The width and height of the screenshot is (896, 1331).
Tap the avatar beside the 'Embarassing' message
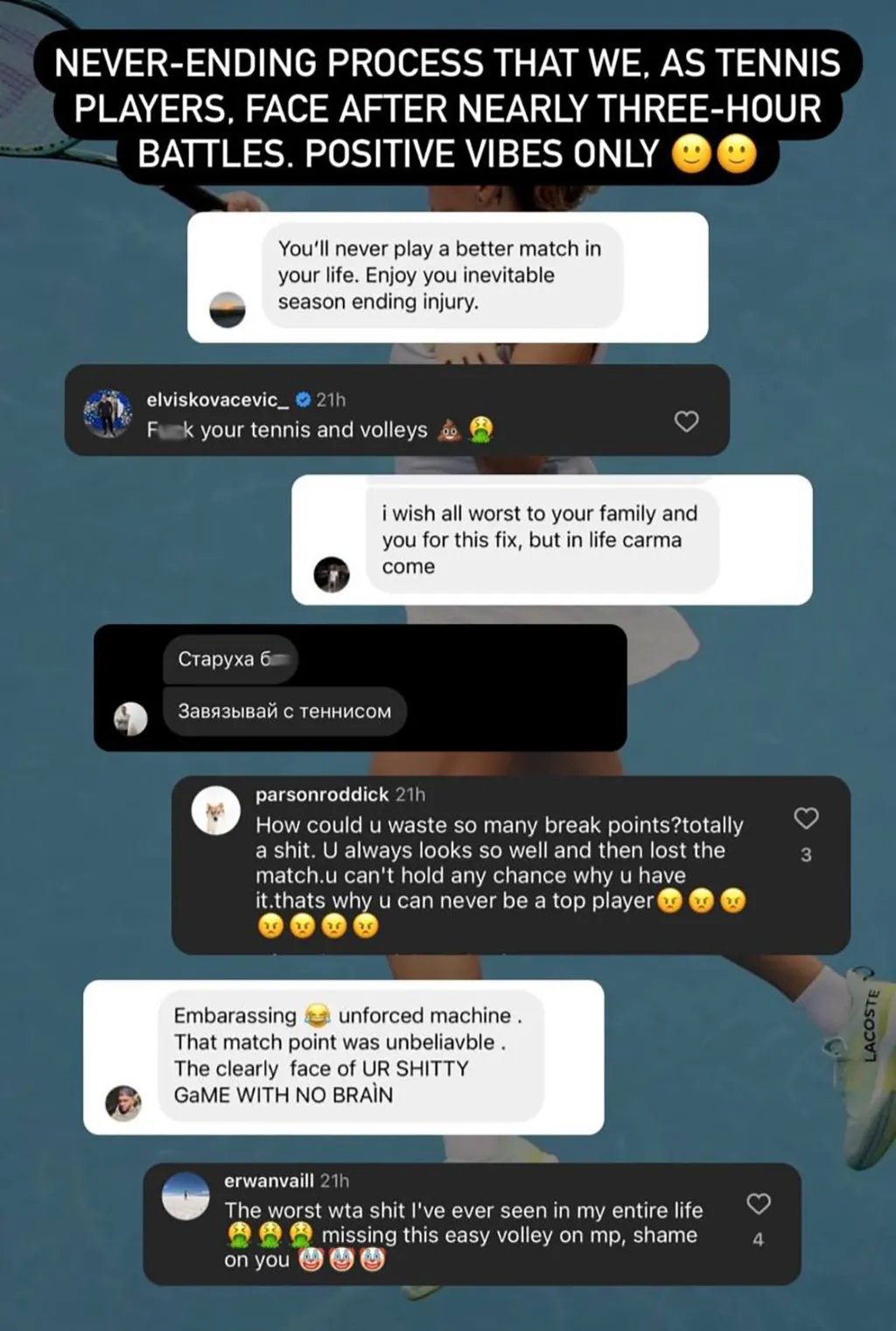click(x=123, y=1103)
